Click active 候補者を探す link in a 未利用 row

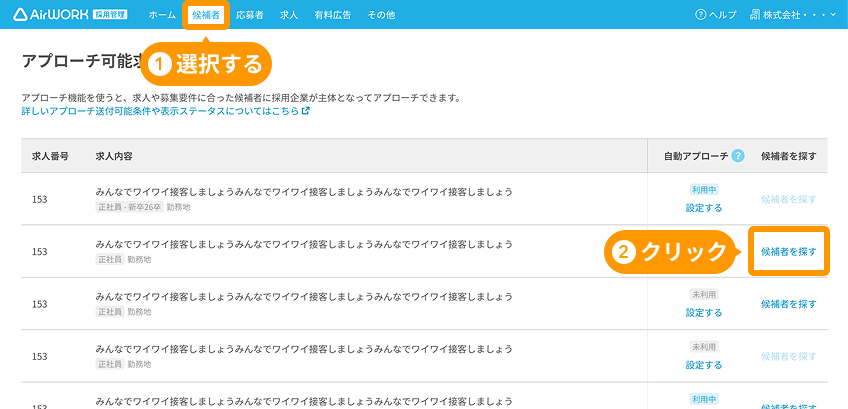789,304
